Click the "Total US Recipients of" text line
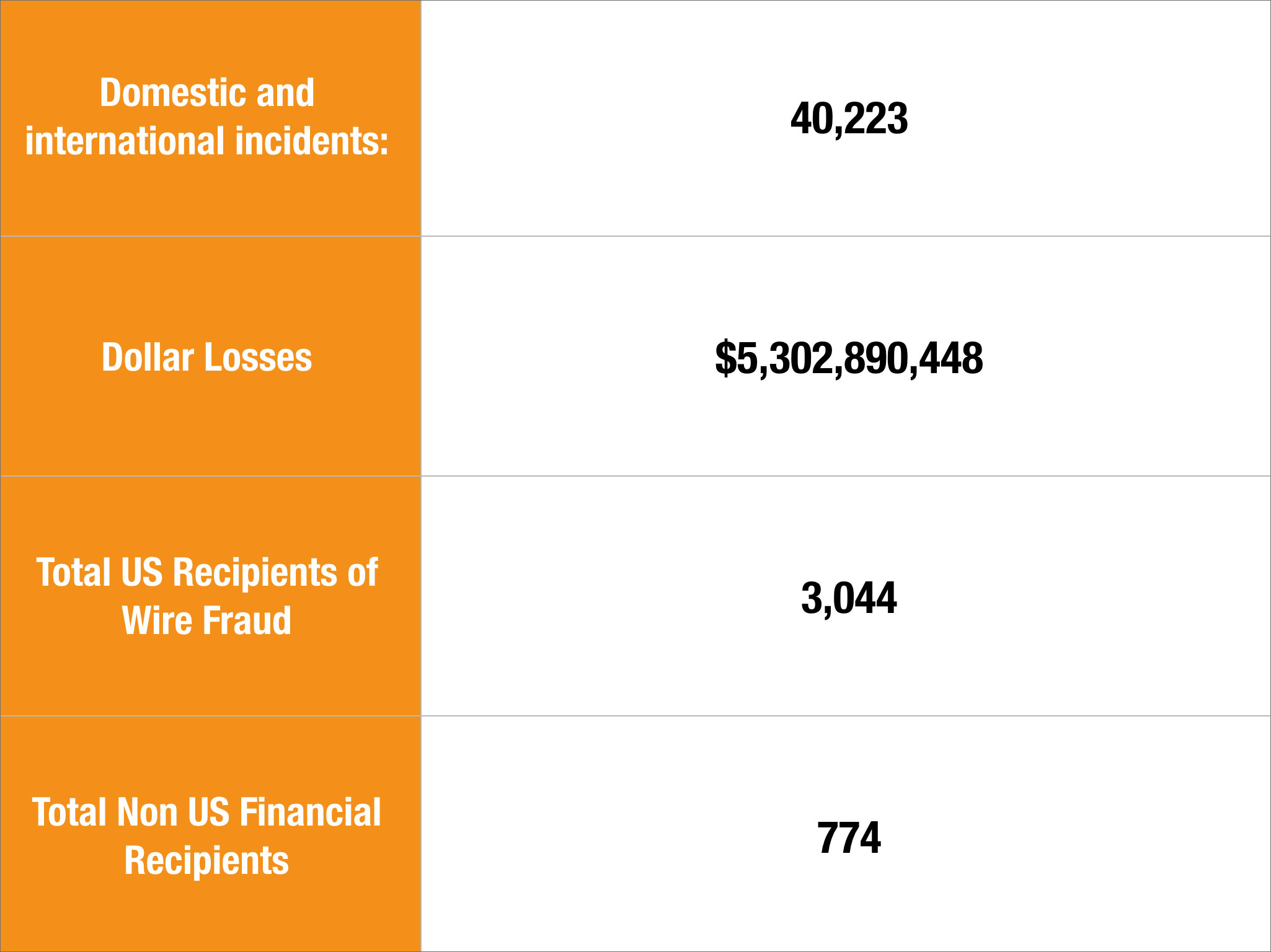The height and width of the screenshot is (952, 1271). (207, 572)
